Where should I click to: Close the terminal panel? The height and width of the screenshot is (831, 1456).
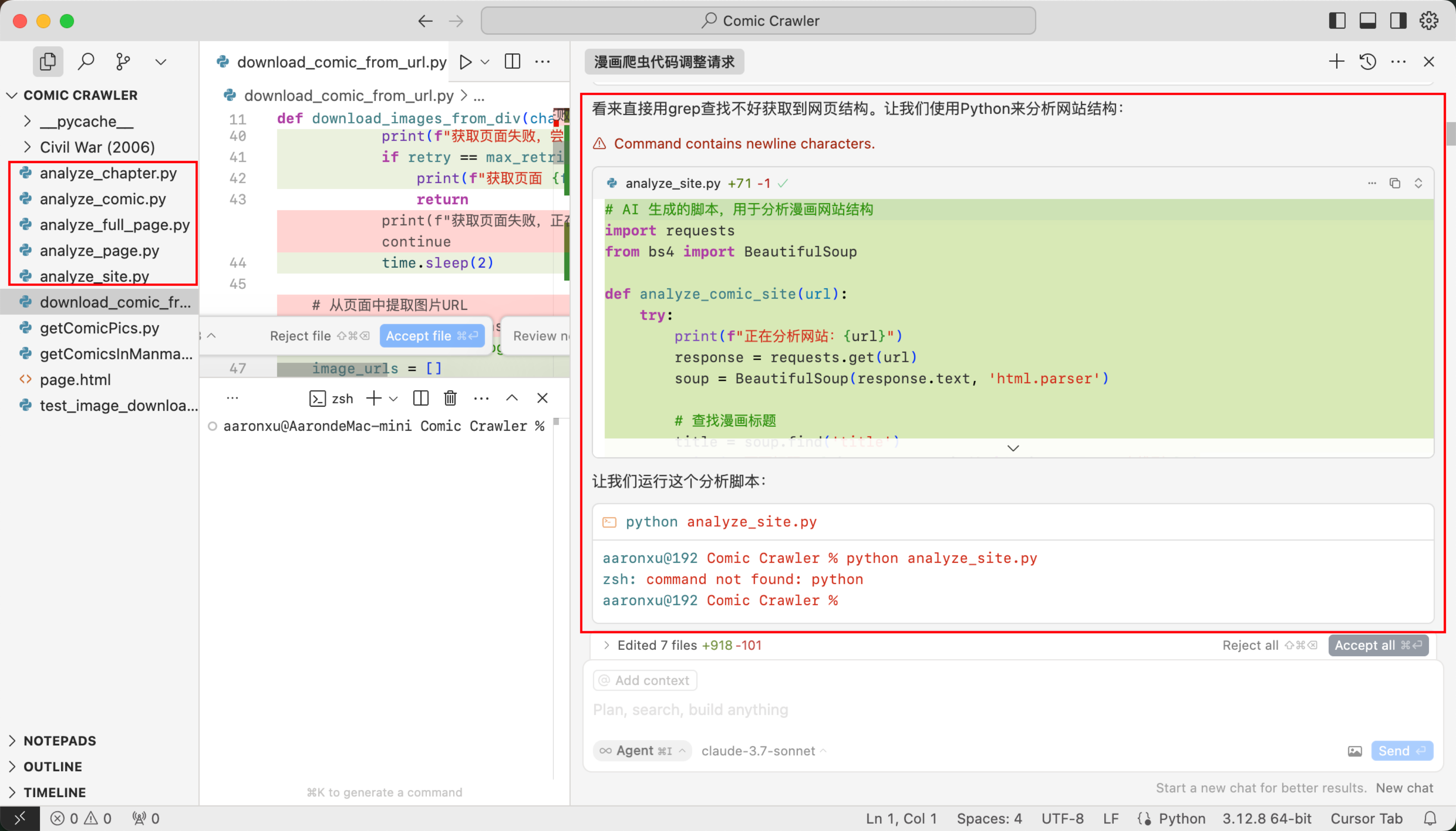click(542, 398)
